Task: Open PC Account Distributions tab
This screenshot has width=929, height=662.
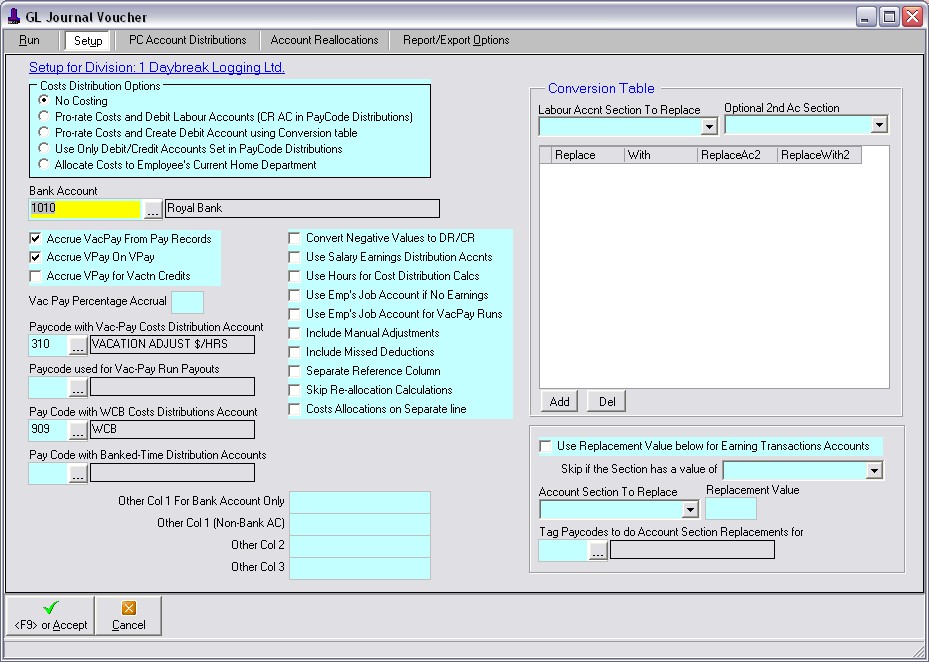Action: click(x=188, y=40)
